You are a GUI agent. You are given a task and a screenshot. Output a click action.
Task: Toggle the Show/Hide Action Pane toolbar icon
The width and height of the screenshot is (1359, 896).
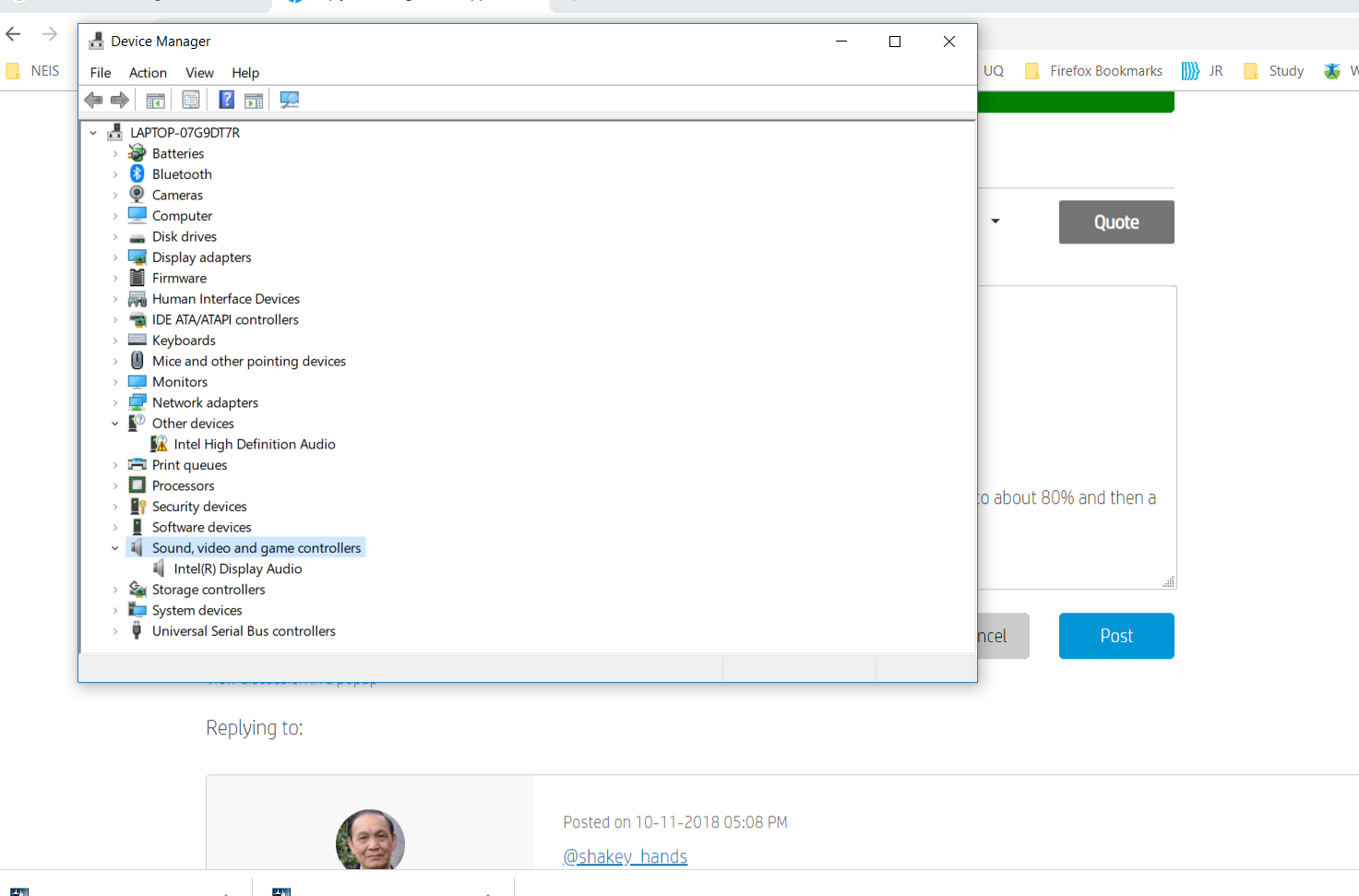tap(254, 100)
